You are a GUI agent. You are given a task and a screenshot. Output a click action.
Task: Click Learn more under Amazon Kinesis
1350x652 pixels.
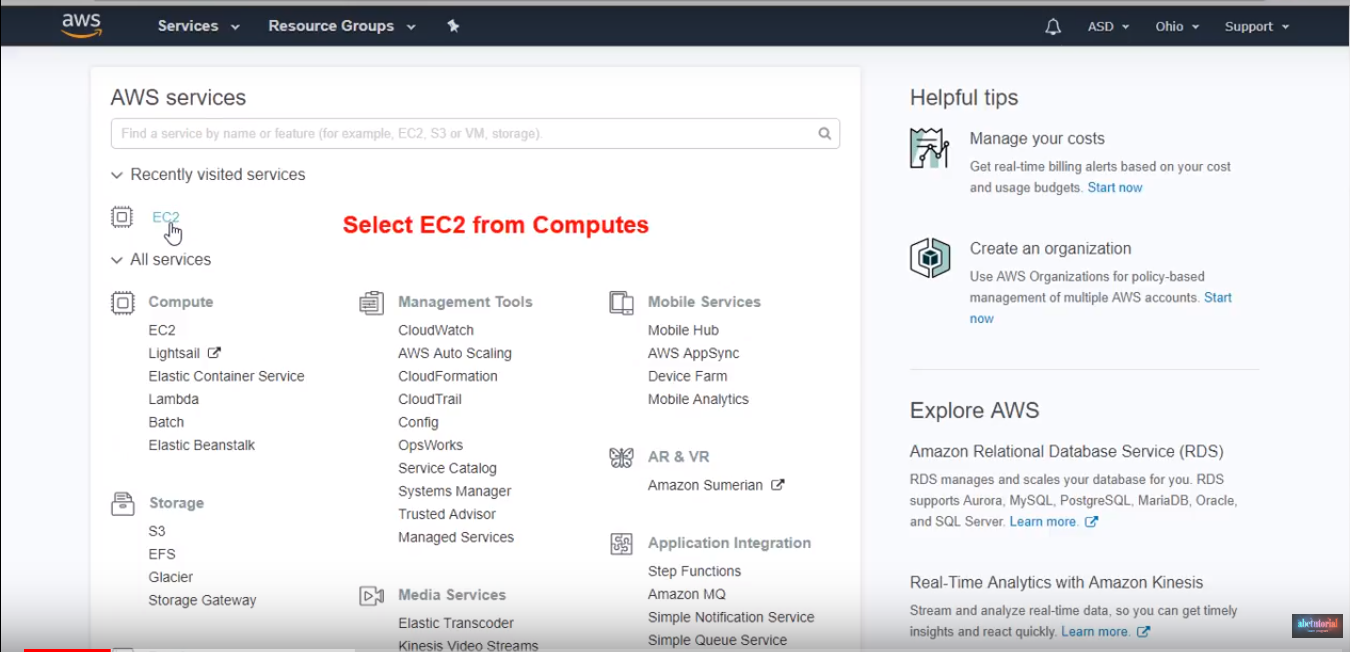pyautogui.click(x=1095, y=632)
